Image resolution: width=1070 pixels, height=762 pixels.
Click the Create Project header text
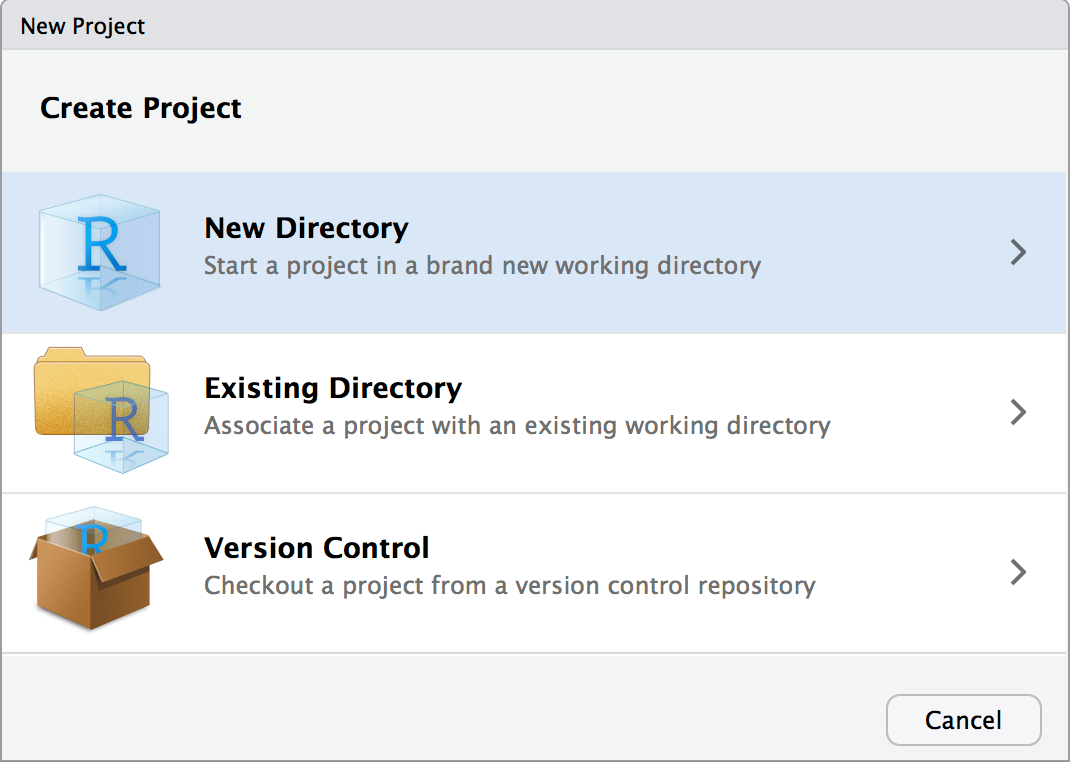(x=141, y=108)
